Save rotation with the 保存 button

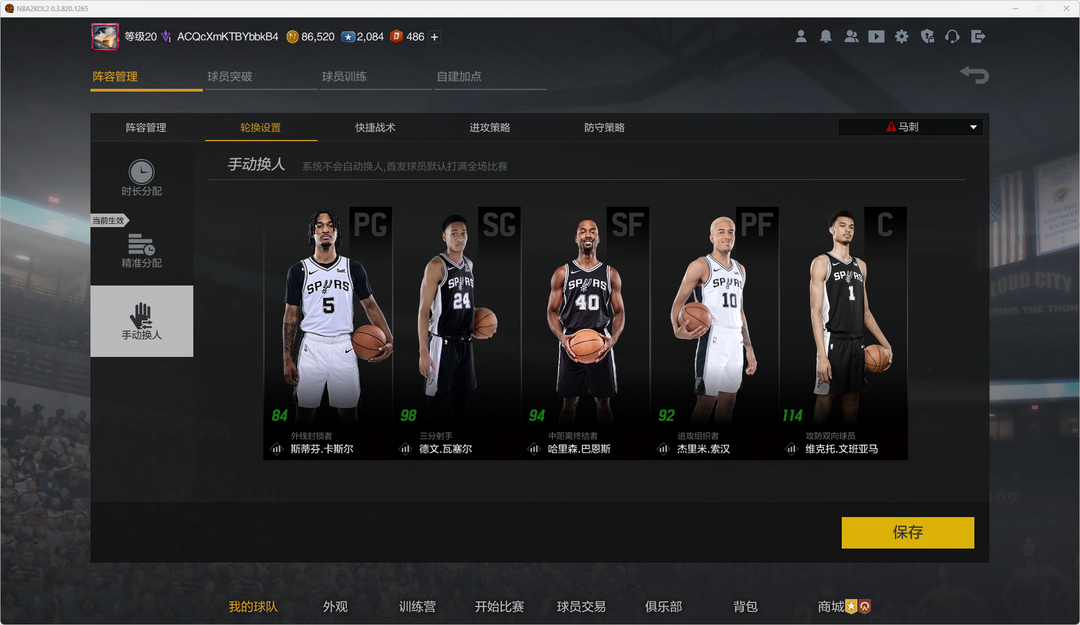(908, 533)
